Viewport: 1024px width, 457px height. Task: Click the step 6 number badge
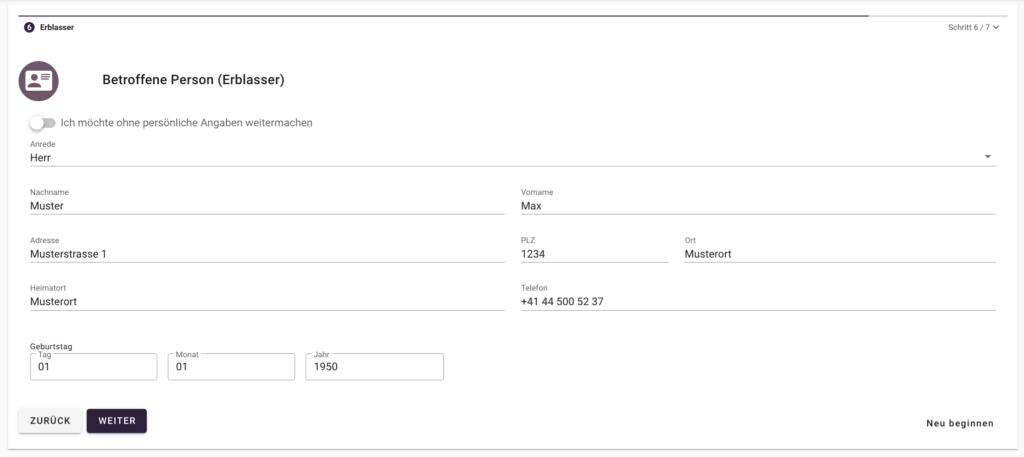coord(29,27)
